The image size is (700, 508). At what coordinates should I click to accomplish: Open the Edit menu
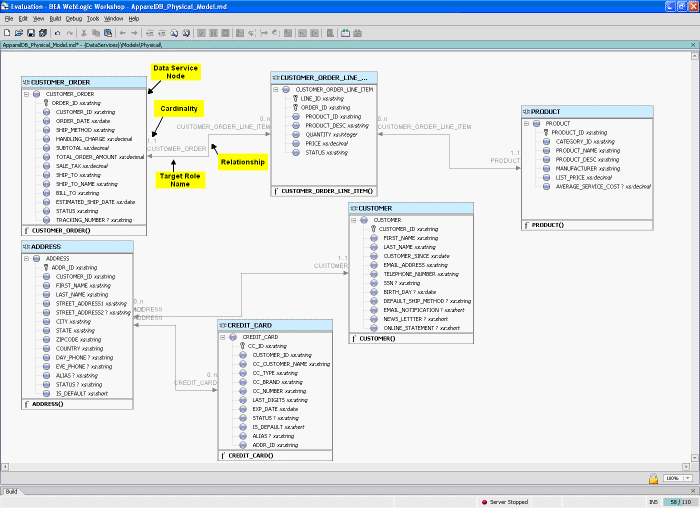tap(23, 19)
